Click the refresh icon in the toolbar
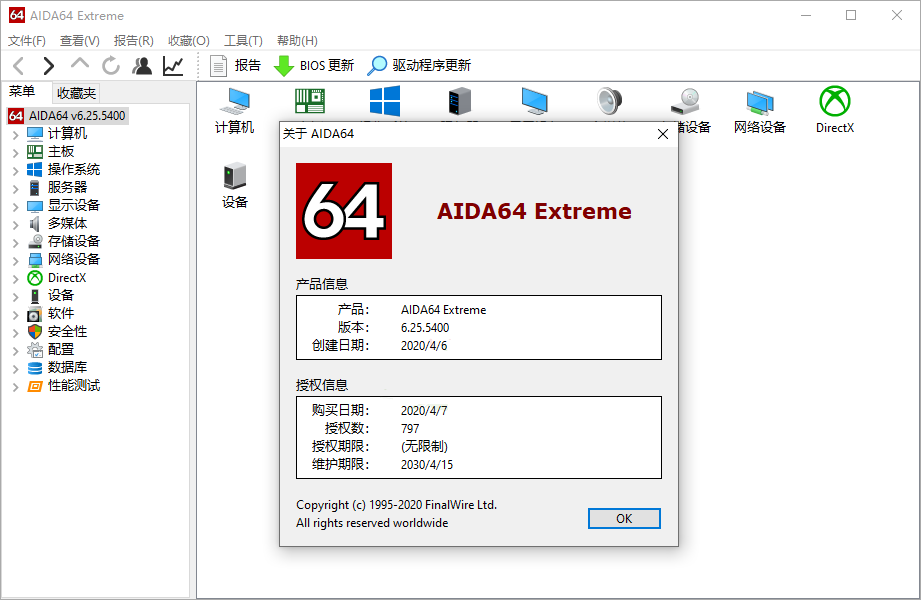 111,66
